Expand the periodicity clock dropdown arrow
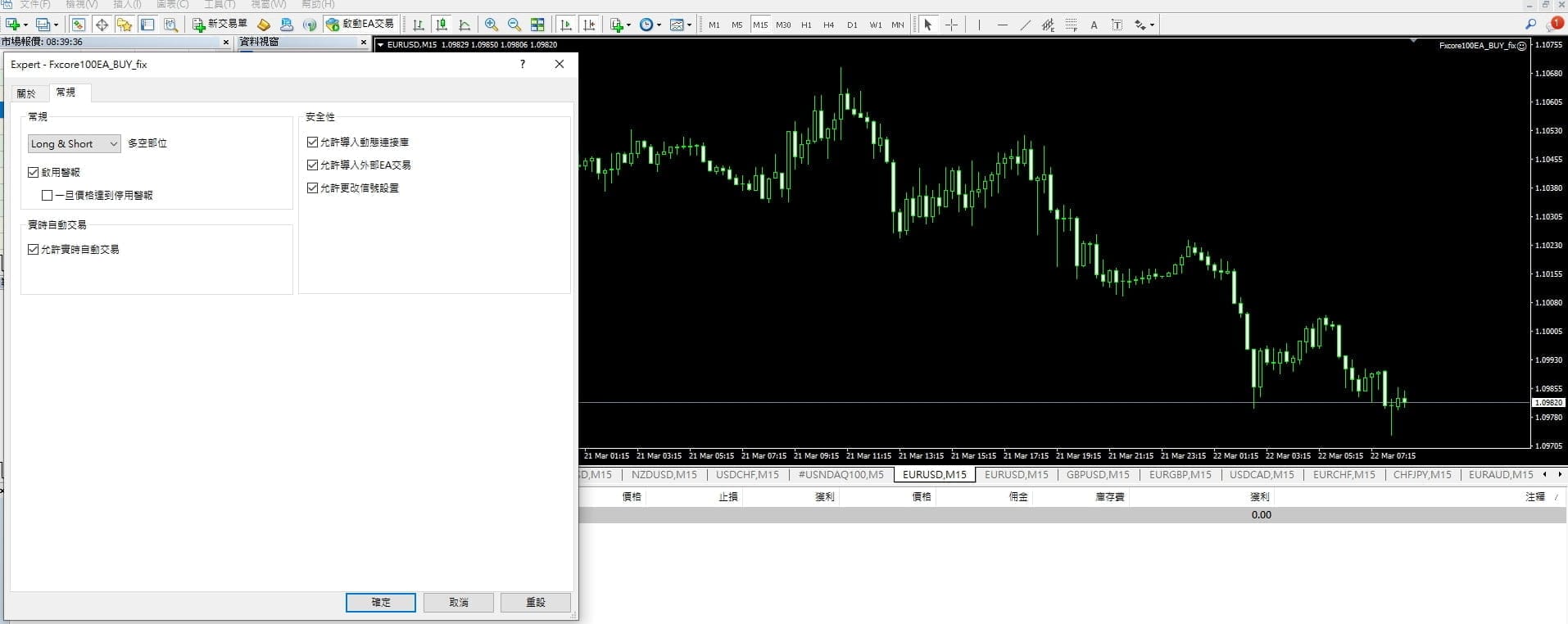The image size is (1568, 624). (659, 25)
